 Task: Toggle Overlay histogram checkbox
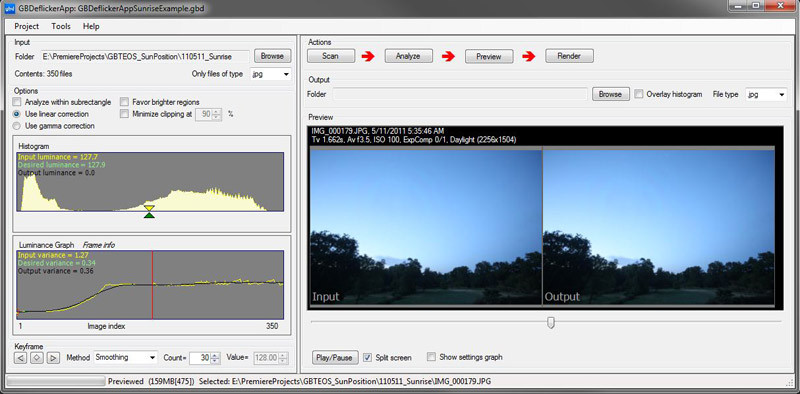639,94
